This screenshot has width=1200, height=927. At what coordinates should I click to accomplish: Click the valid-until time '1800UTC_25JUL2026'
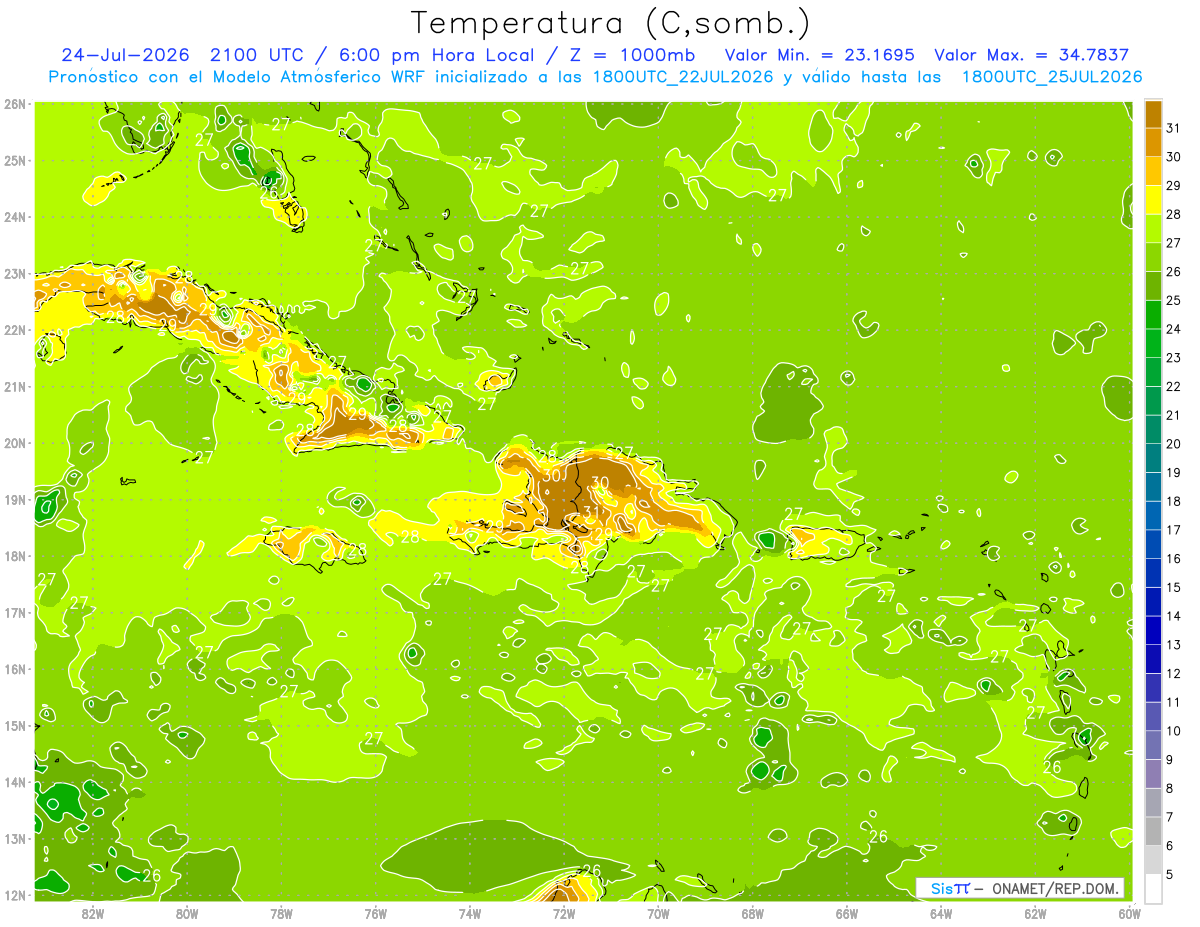[1052, 77]
